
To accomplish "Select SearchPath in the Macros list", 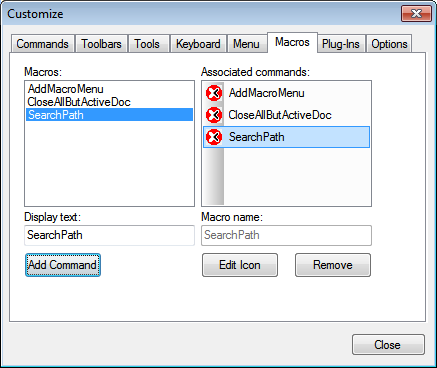I will (109, 115).
